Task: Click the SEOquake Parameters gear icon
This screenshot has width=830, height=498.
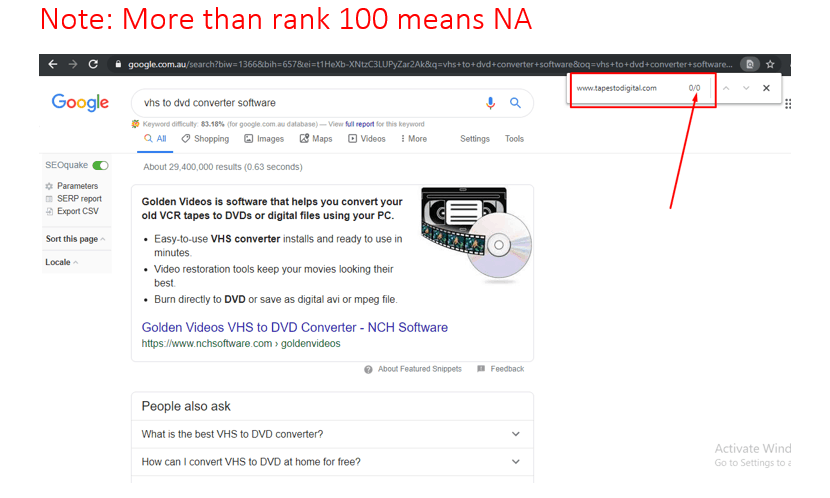Action: point(49,186)
